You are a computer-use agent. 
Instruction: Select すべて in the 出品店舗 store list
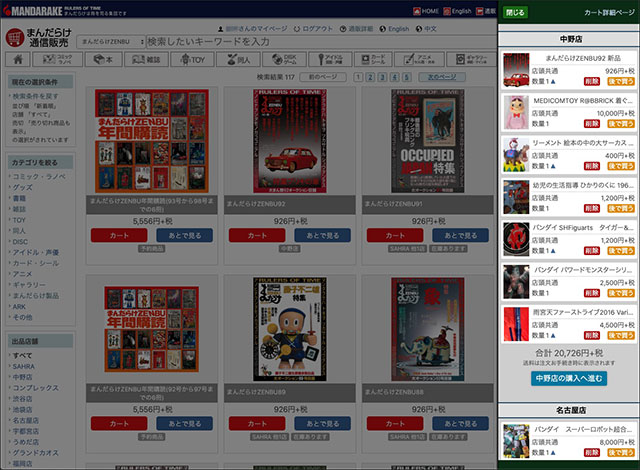[22, 355]
